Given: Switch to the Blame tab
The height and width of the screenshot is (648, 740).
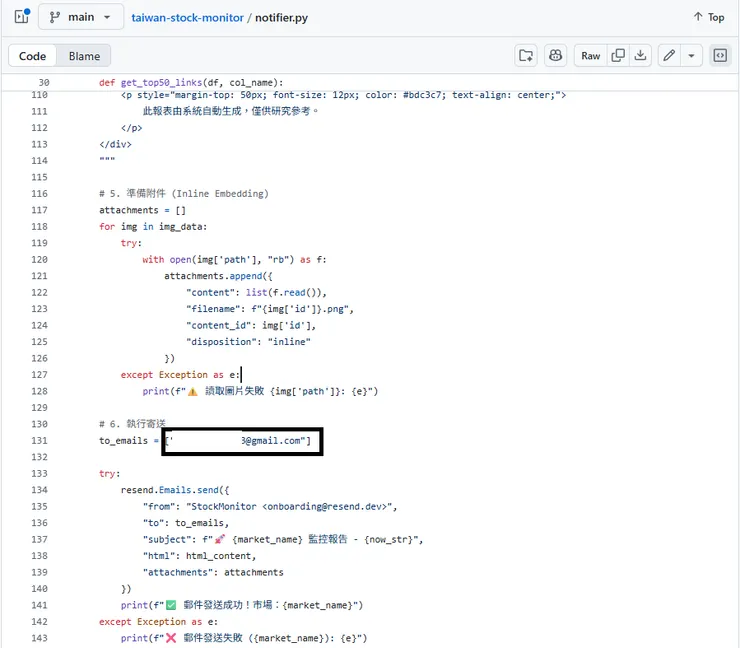Looking at the screenshot, I should point(85,56).
